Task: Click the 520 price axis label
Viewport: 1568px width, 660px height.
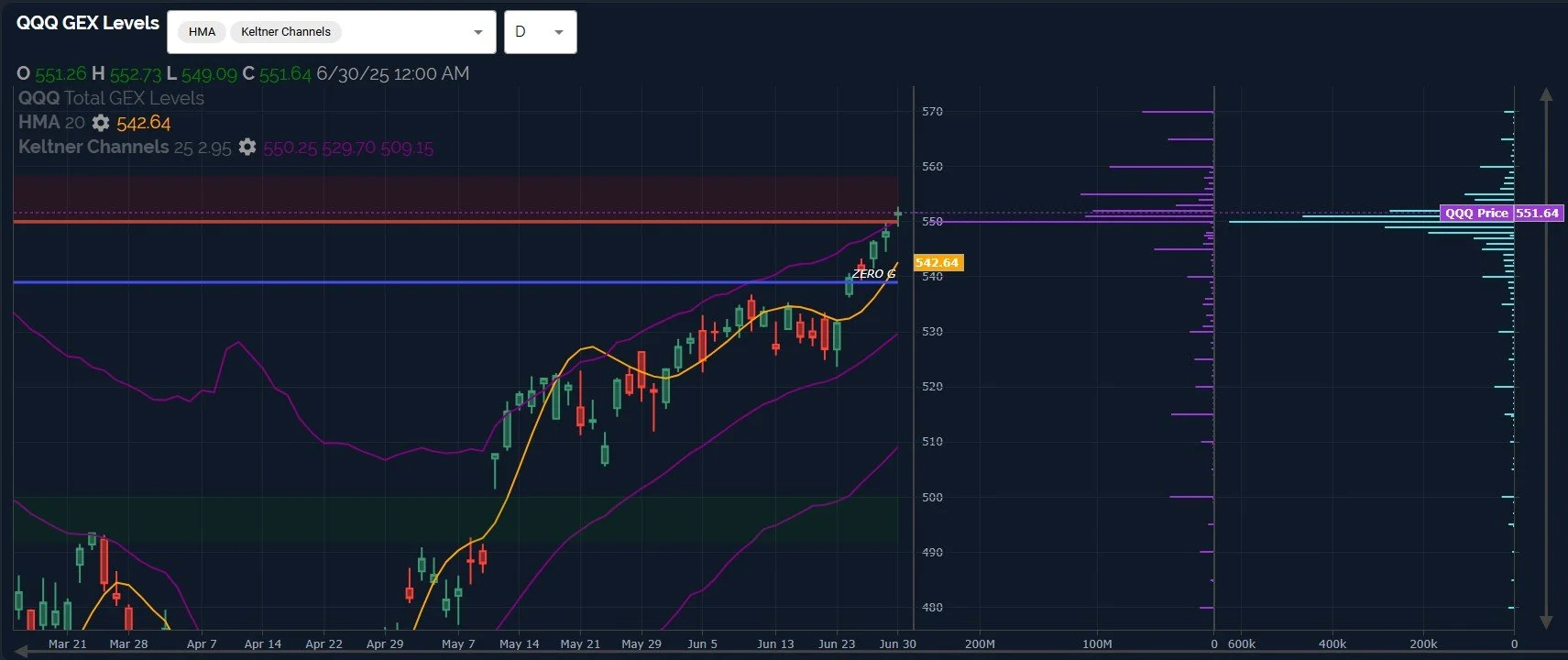Action: pos(932,387)
